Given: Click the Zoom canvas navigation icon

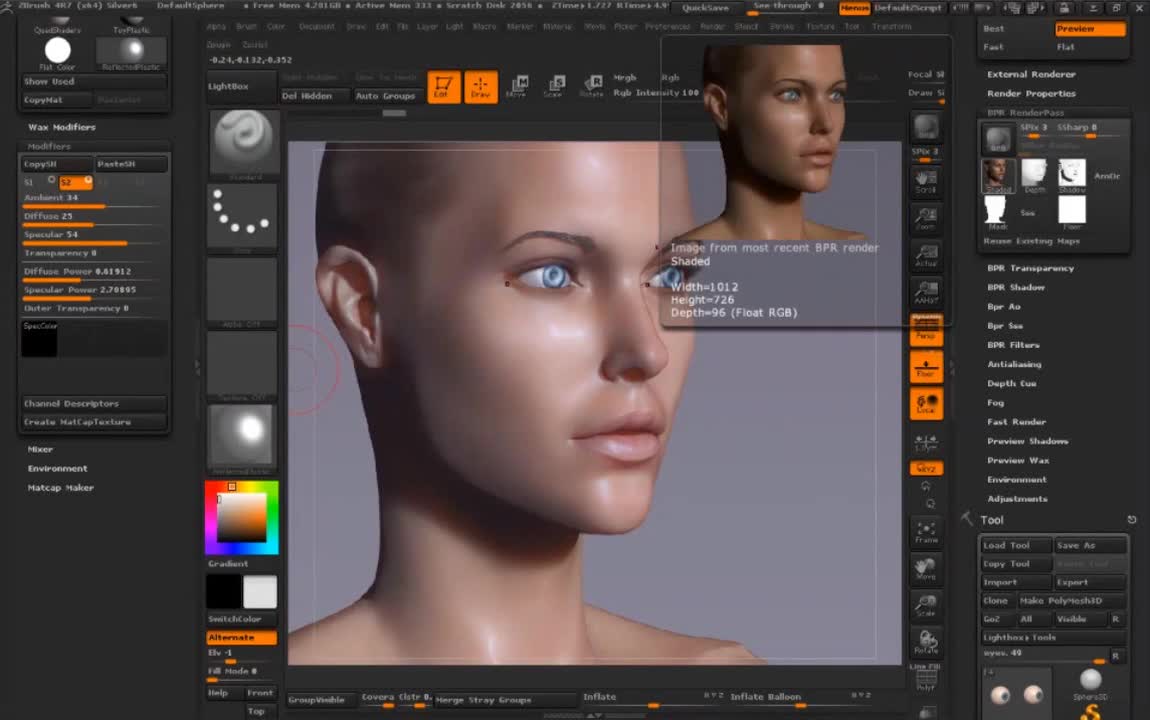Looking at the screenshot, I should 926,218.
